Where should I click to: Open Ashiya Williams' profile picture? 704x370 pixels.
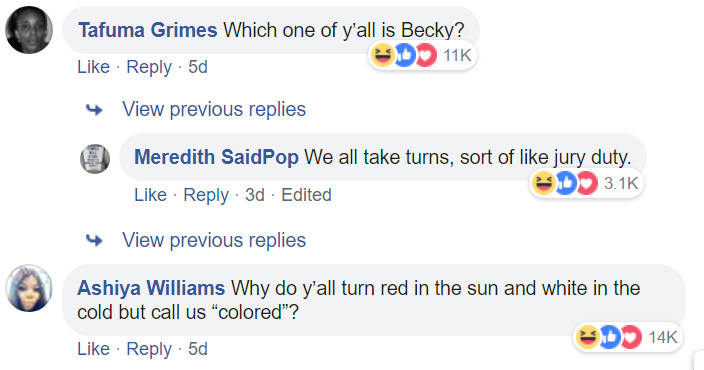click(x=29, y=288)
